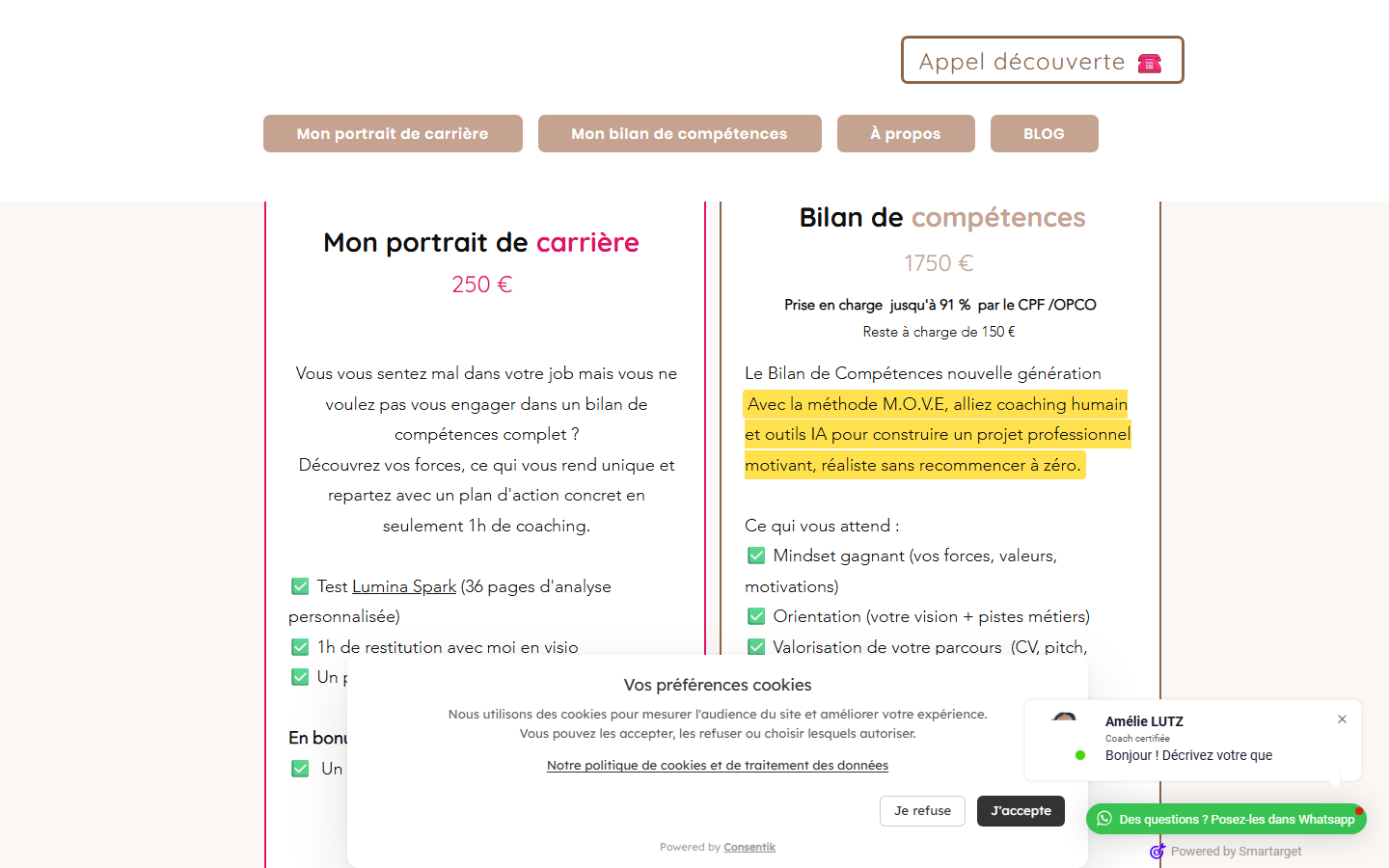Screen dimensions: 1389x868
Task: Decline cookies with Je refuse
Action: (x=922, y=811)
